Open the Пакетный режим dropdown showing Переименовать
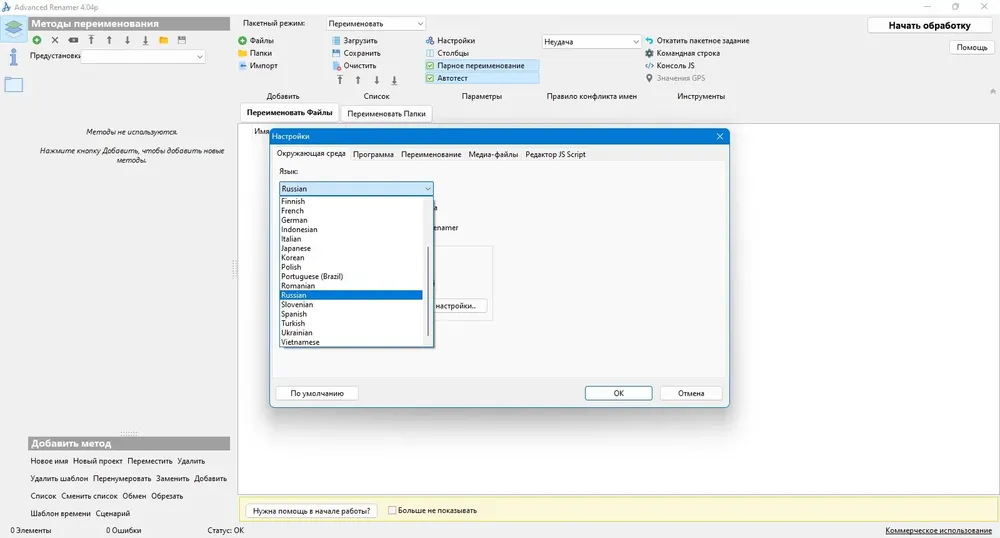This screenshot has width=1000, height=538. coord(376,24)
